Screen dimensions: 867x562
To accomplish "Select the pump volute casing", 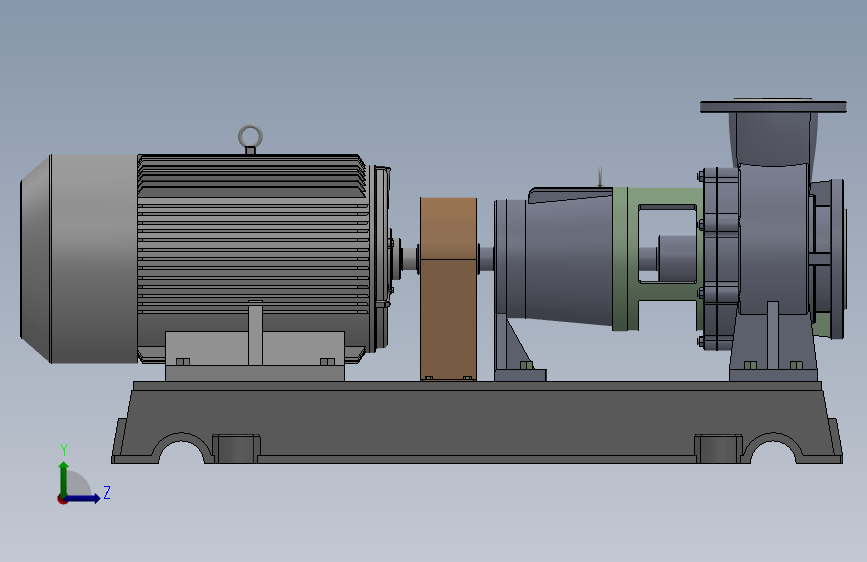I will coord(774,238).
